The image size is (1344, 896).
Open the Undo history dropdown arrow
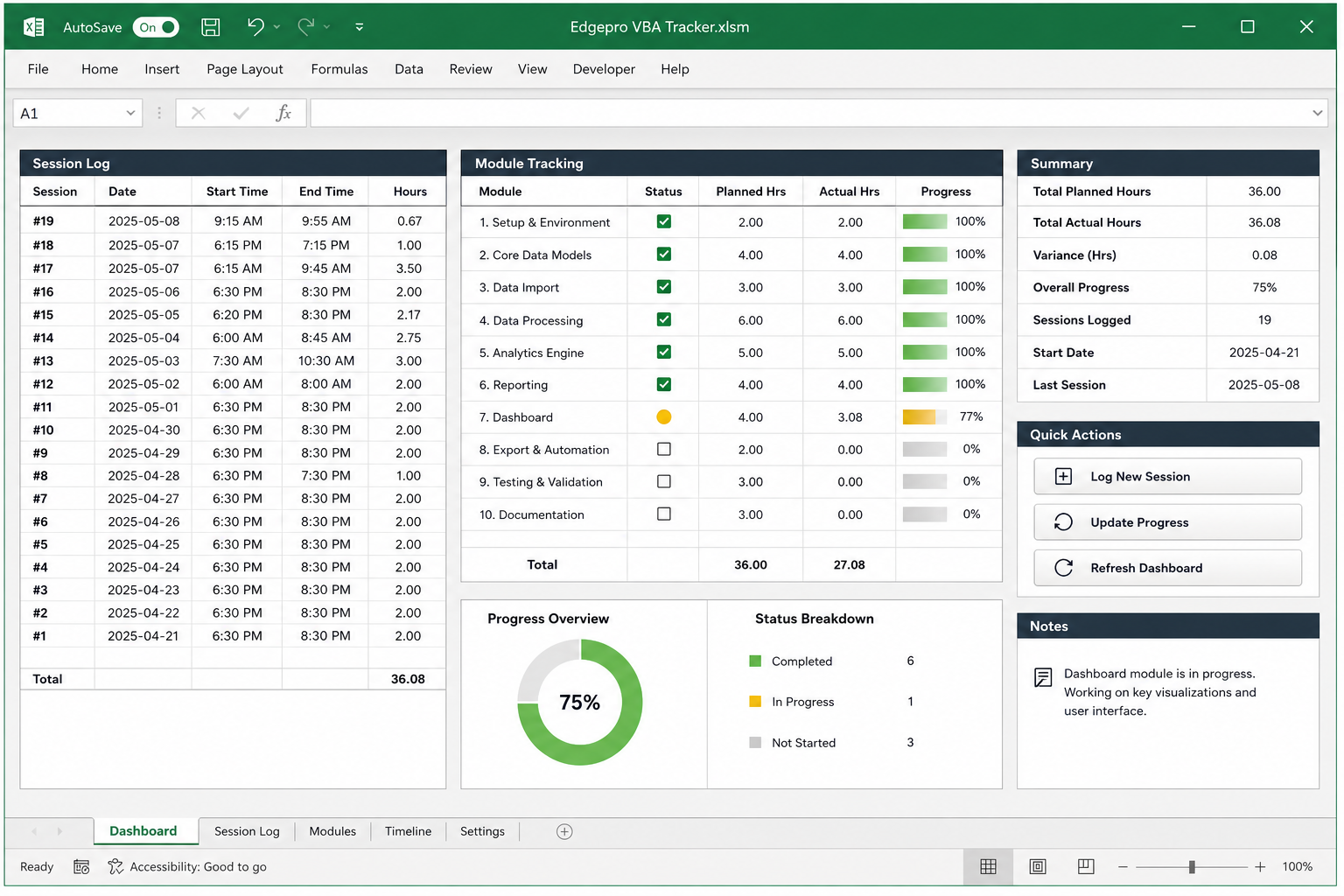(x=276, y=27)
